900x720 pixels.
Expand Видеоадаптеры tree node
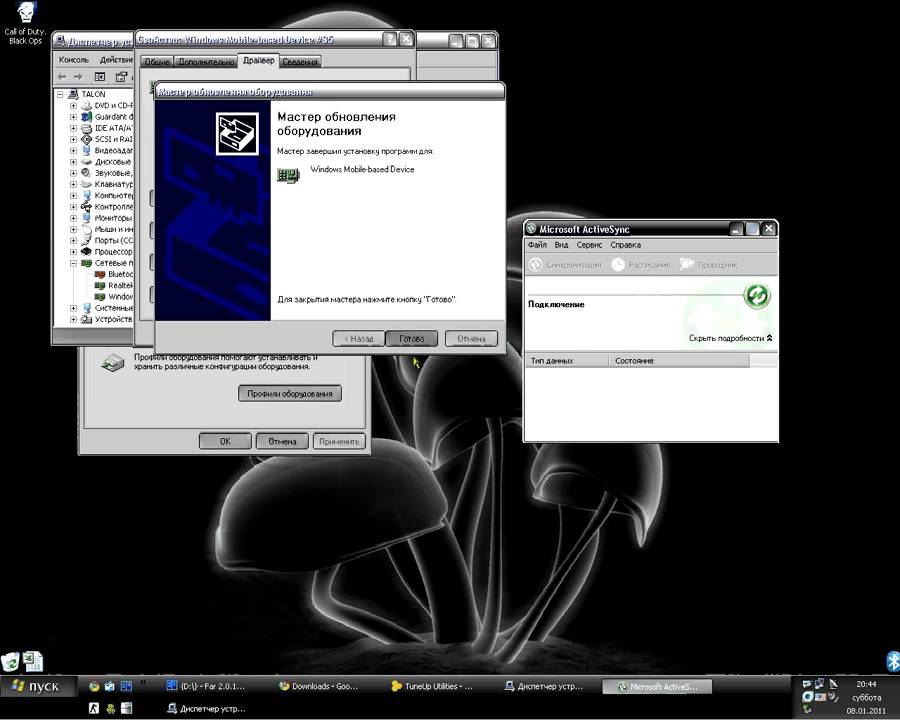click(73, 150)
